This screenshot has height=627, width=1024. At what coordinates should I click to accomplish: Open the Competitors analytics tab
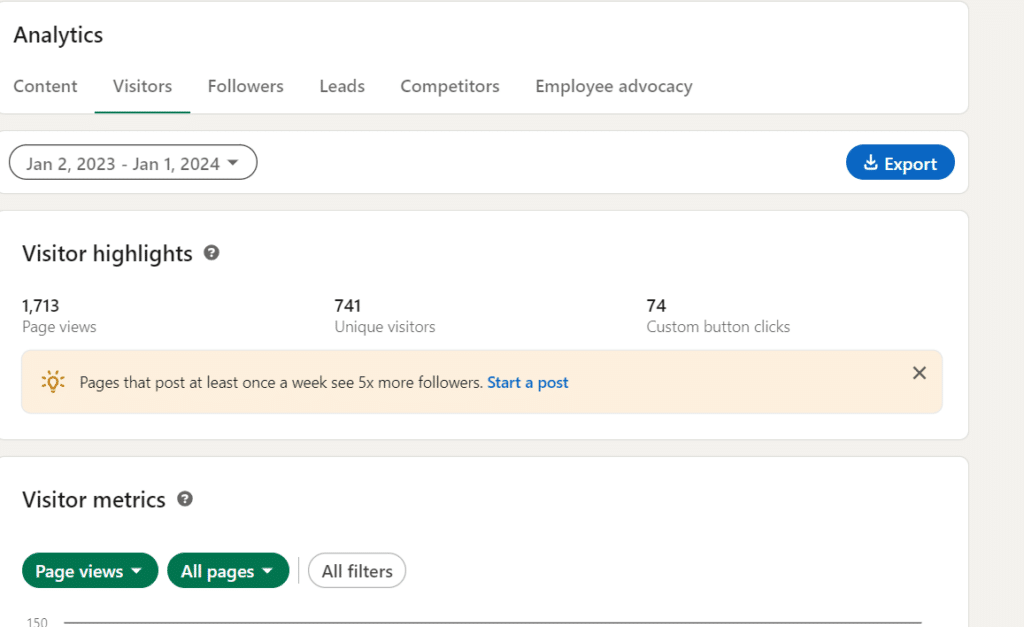point(449,86)
